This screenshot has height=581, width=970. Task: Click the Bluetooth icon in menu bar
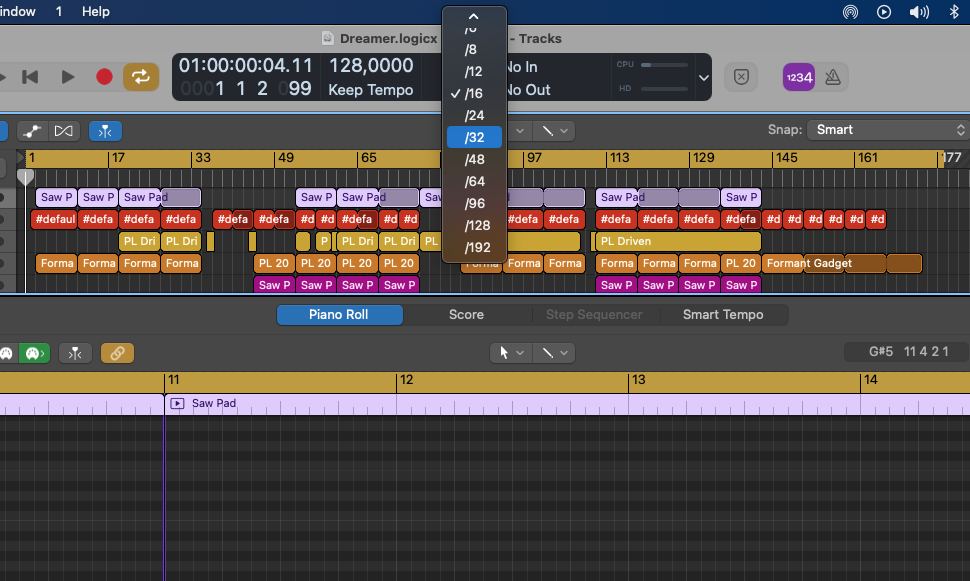pos(954,12)
